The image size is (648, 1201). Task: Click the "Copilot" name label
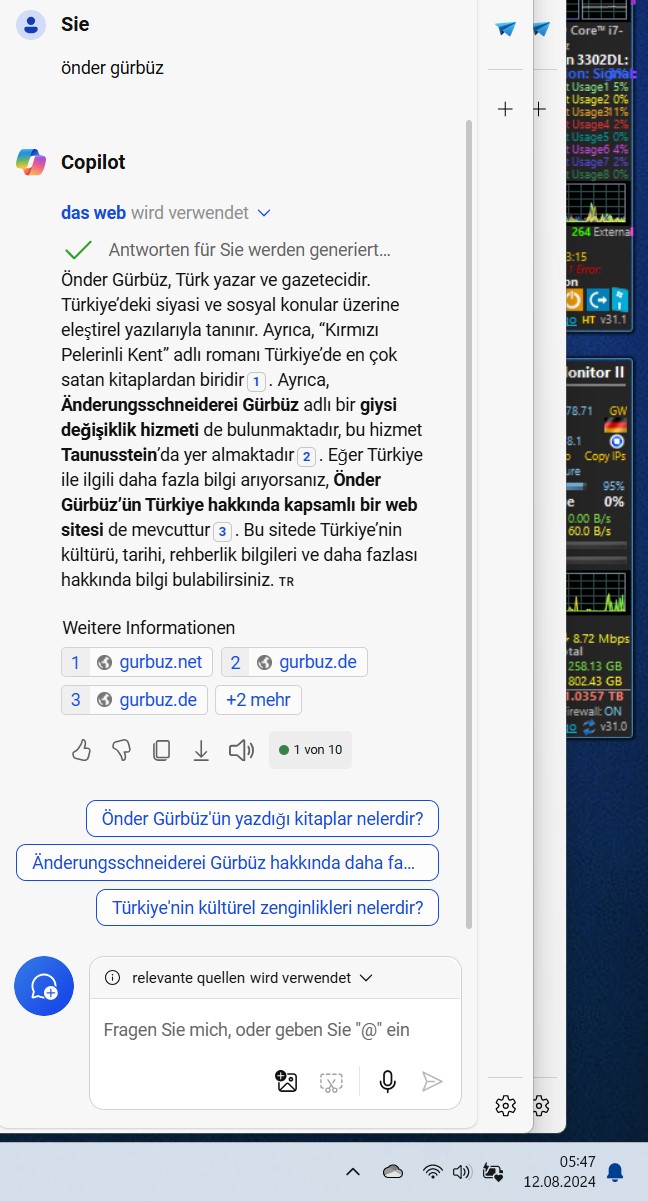(93, 162)
